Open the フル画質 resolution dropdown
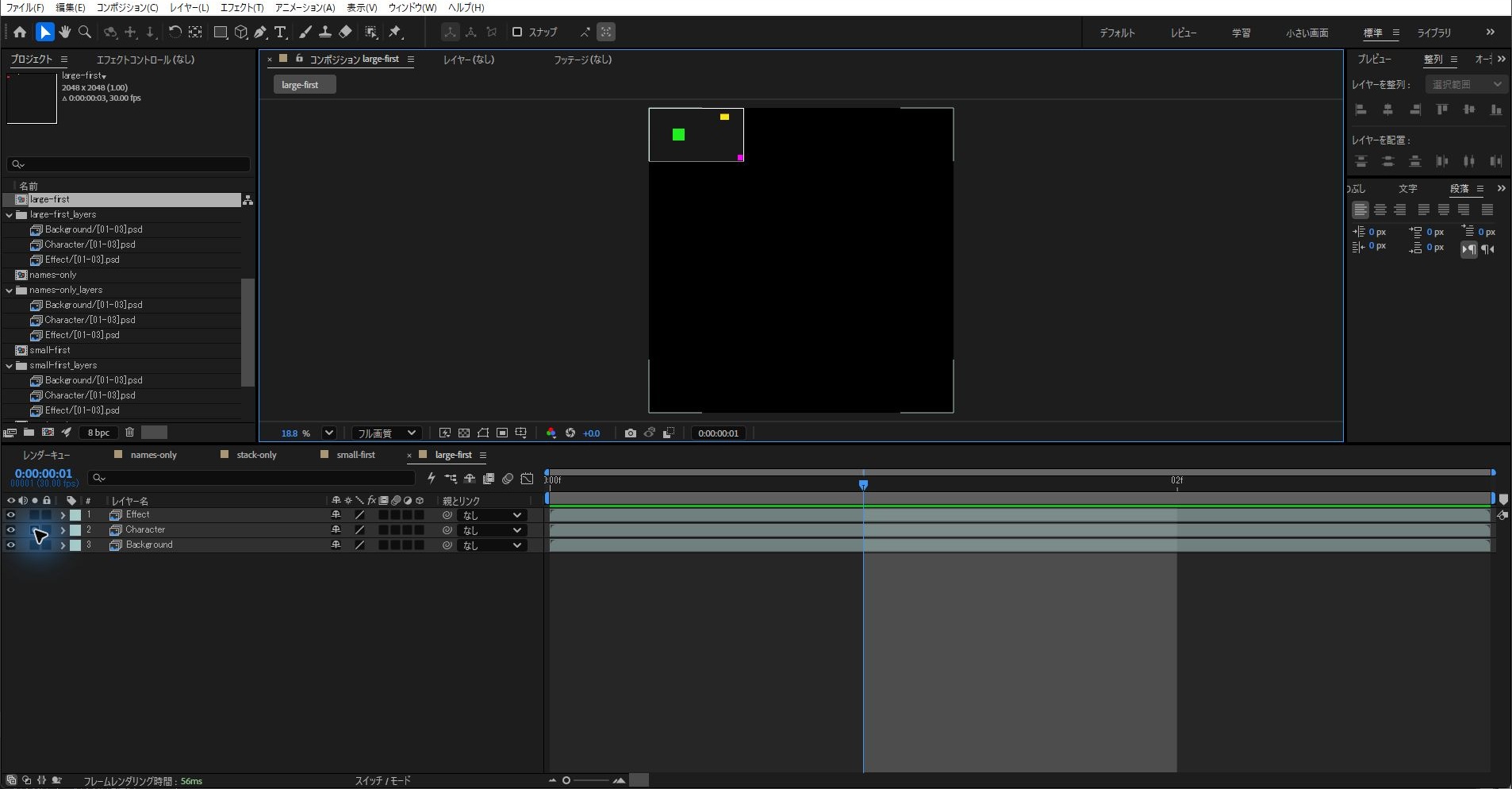This screenshot has width=1512, height=789. 386,433
